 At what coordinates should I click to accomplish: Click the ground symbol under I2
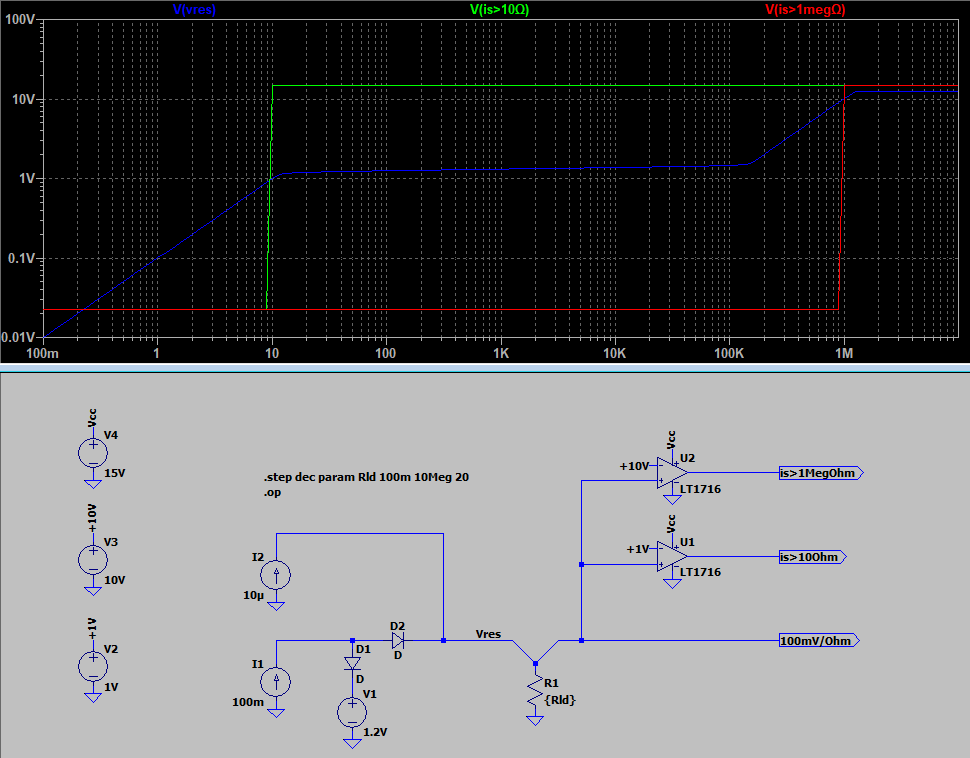click(276, 605)
